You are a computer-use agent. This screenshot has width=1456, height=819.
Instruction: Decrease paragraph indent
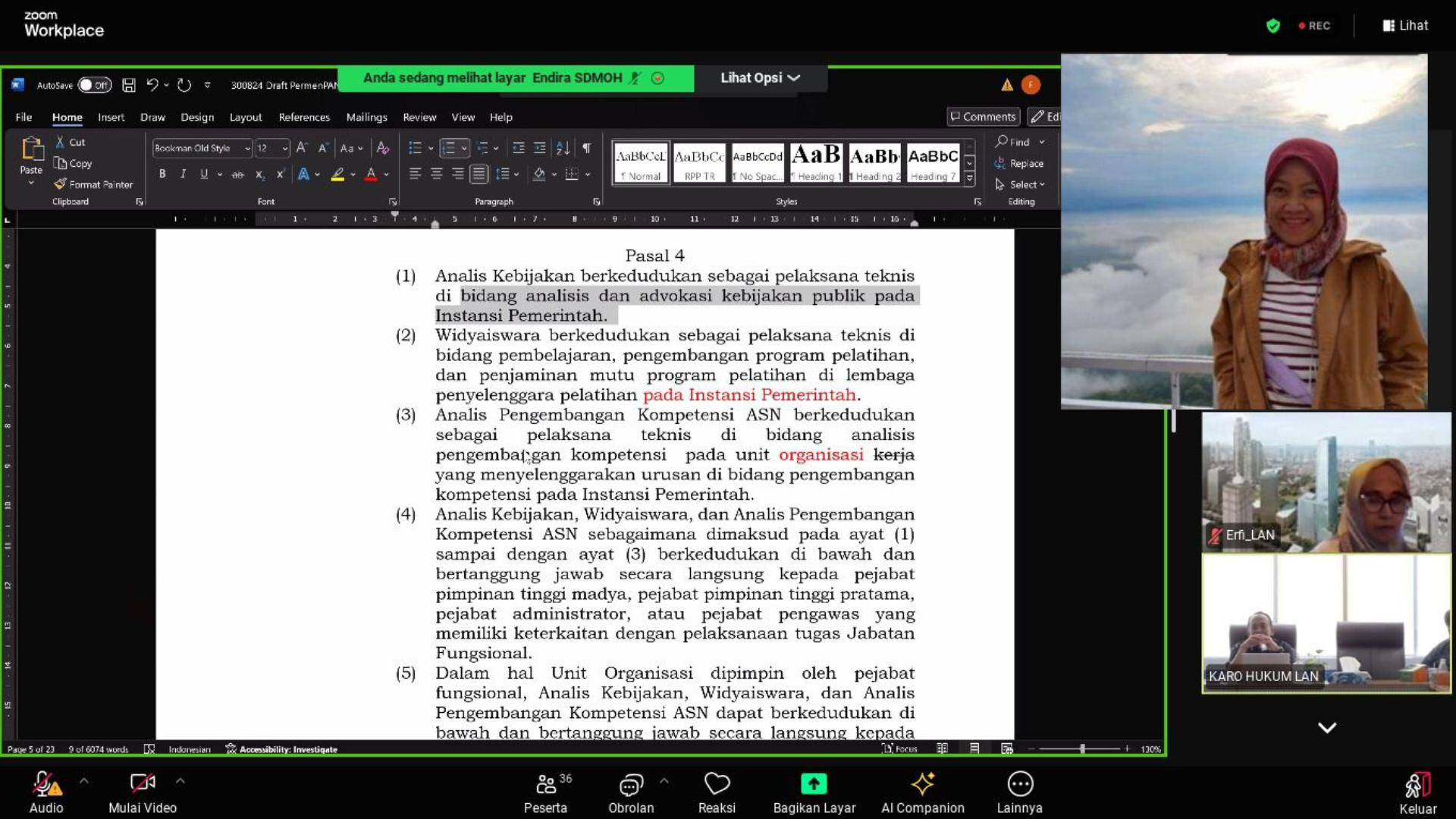[519, 148]
